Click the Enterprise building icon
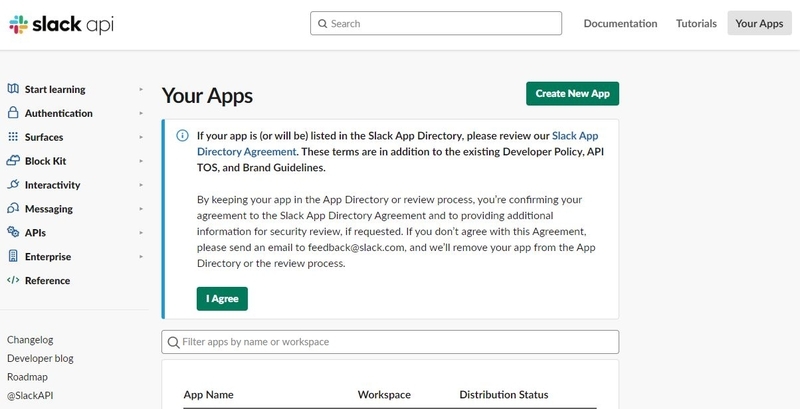 click(x=13, y=256)
